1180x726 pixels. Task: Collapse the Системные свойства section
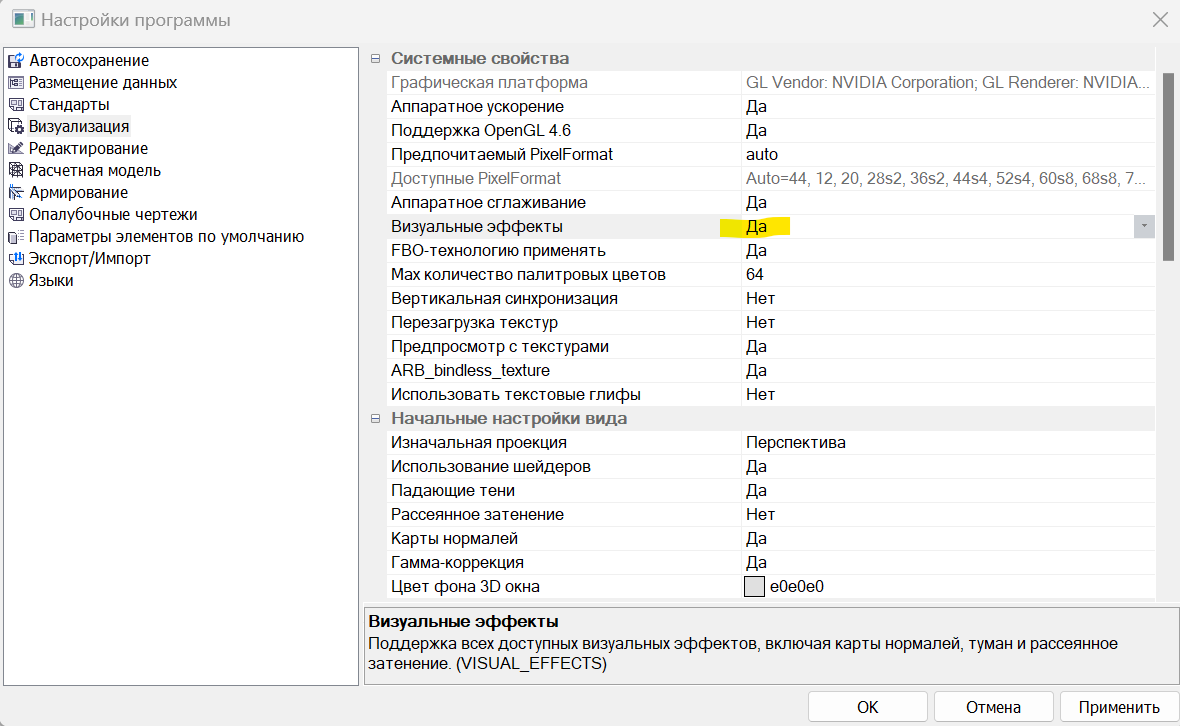pos(376,59)
